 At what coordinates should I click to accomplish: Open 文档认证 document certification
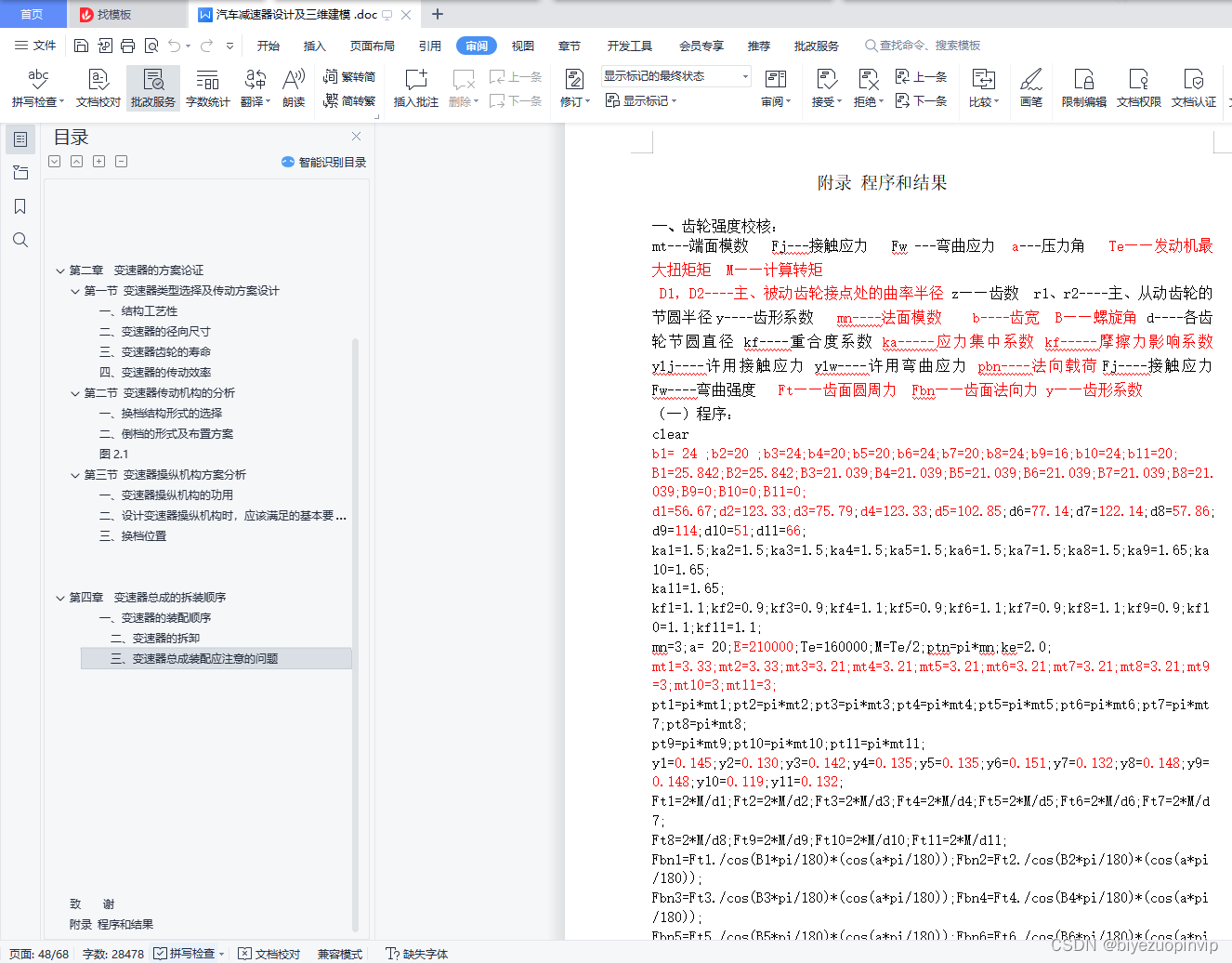coord(1193,88)
